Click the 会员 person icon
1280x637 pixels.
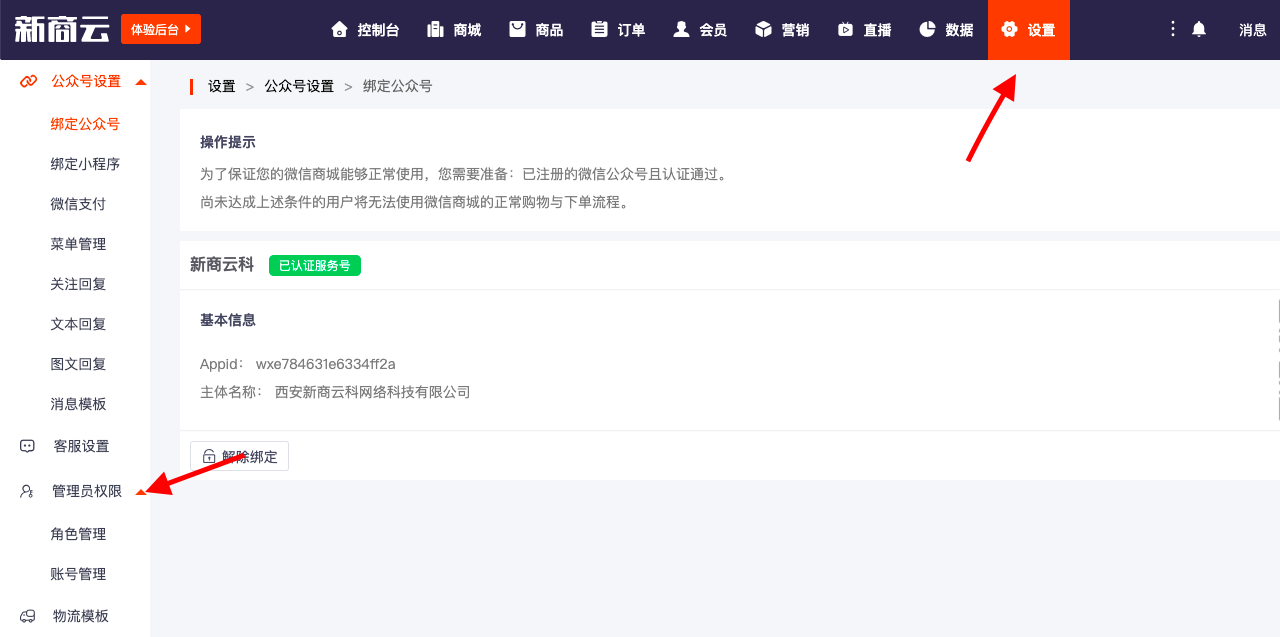(681, 29)
